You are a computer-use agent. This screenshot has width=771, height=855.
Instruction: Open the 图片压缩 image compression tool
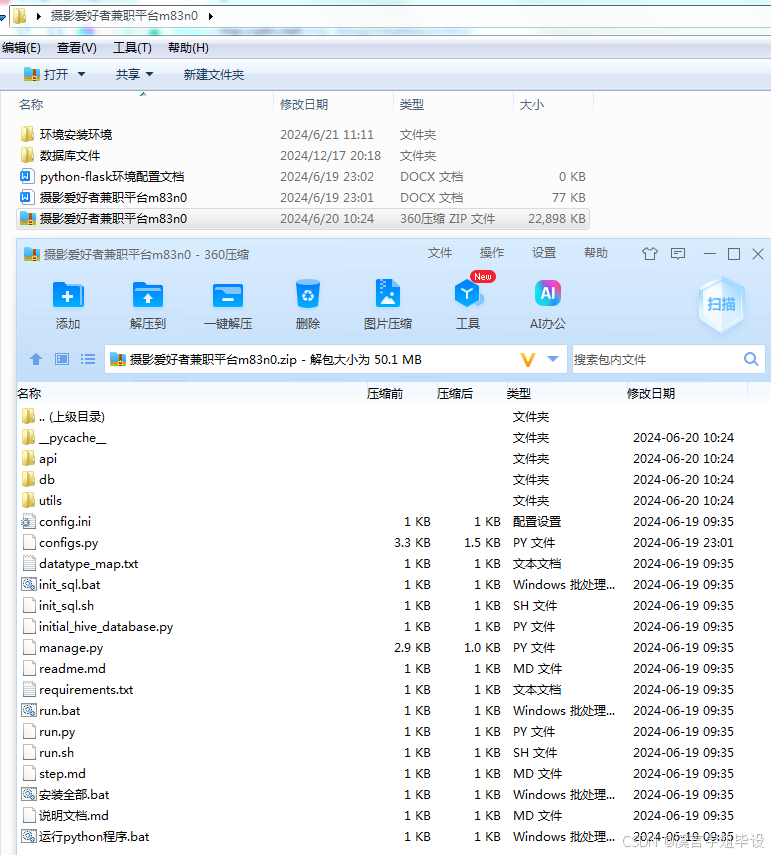(388, 293)
